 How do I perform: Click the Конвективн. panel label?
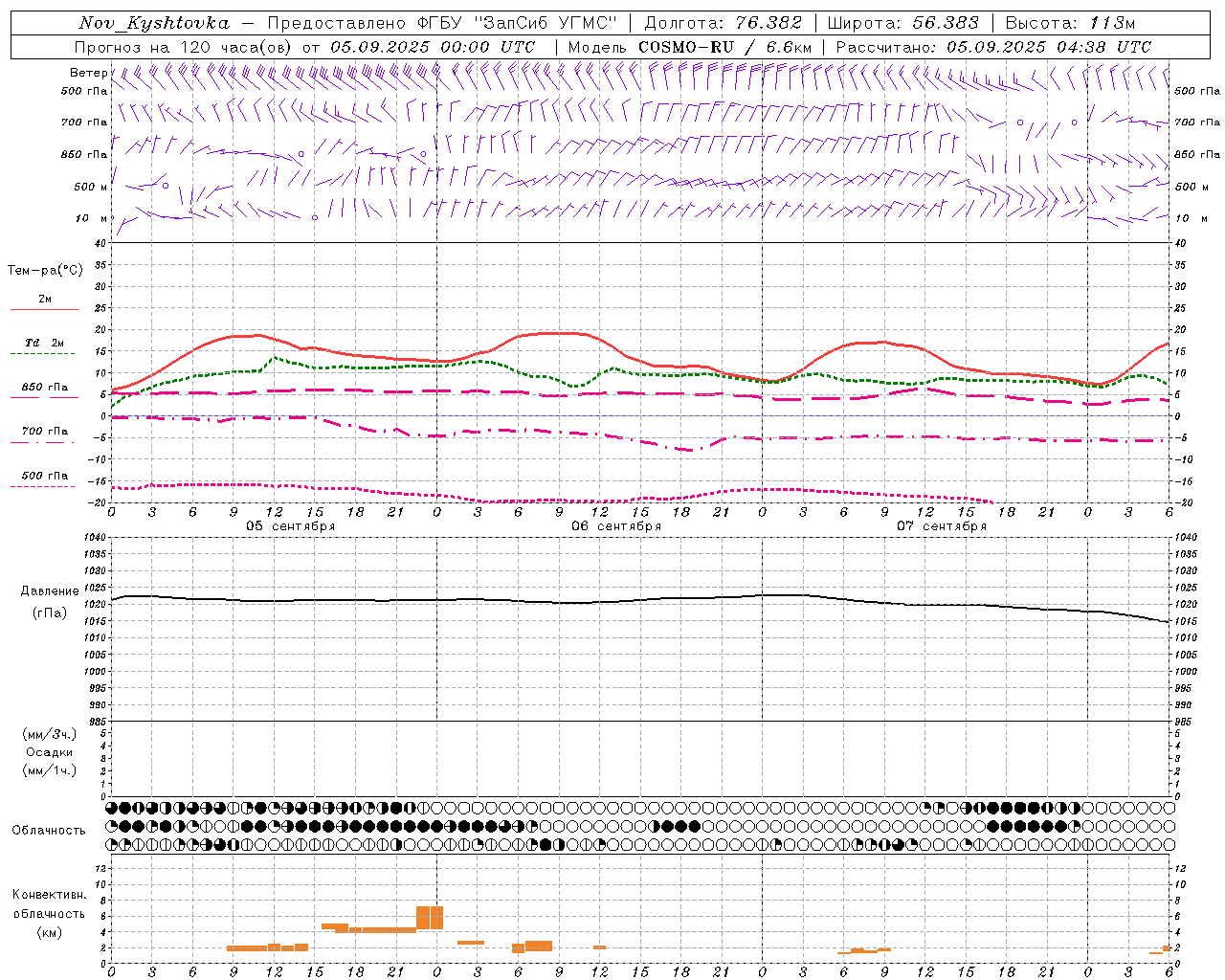point(50,896)
